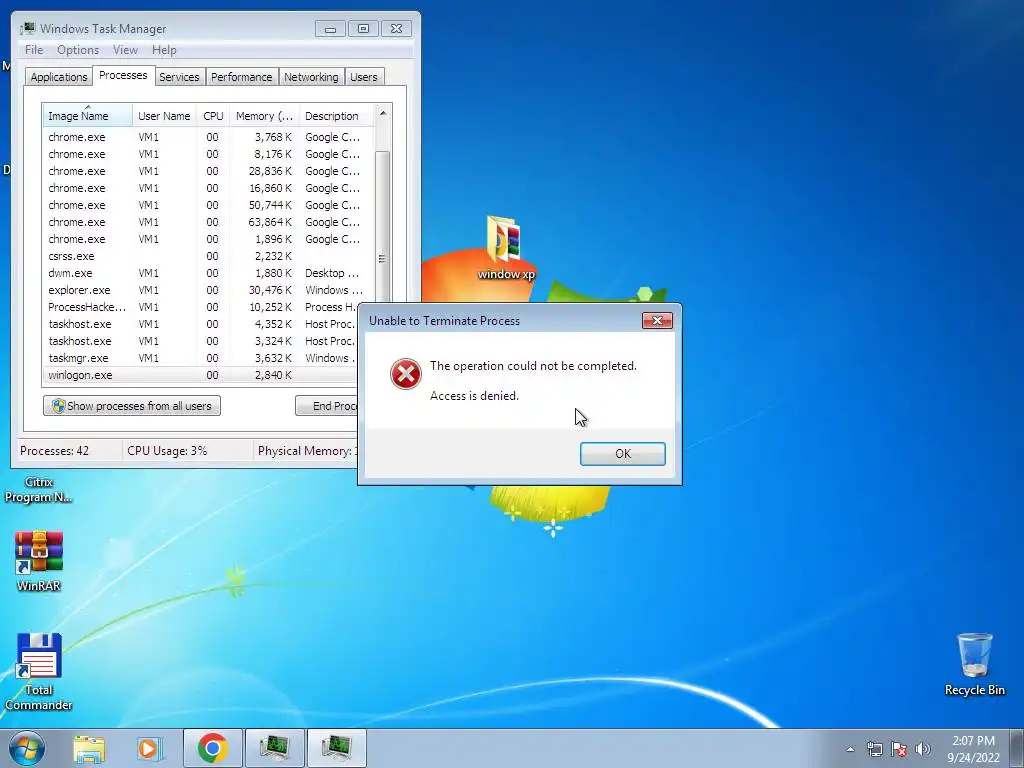Screen dimensions: 1024x768
Task: Select the Processes tab
Action: pyautogui.click(x=123, y=75)
